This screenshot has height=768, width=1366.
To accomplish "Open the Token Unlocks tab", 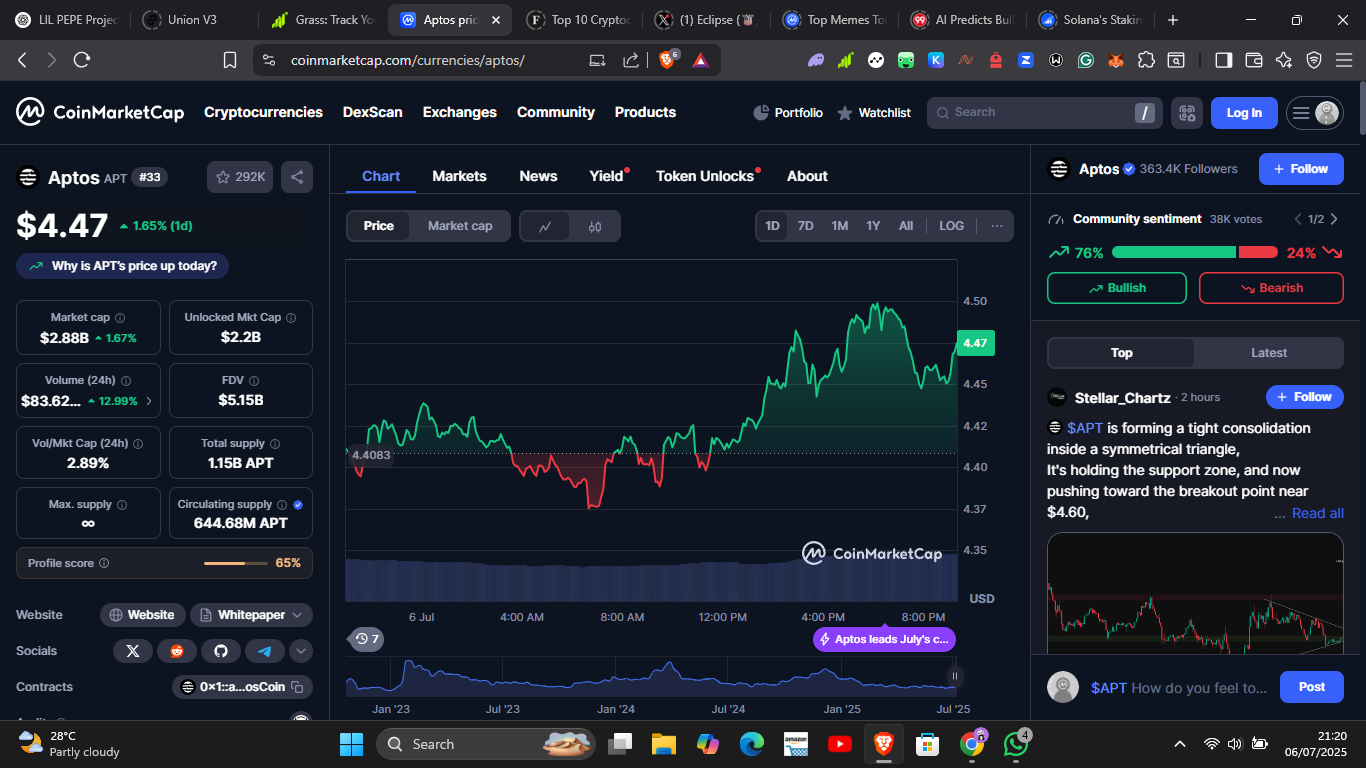I will (706, 176).
